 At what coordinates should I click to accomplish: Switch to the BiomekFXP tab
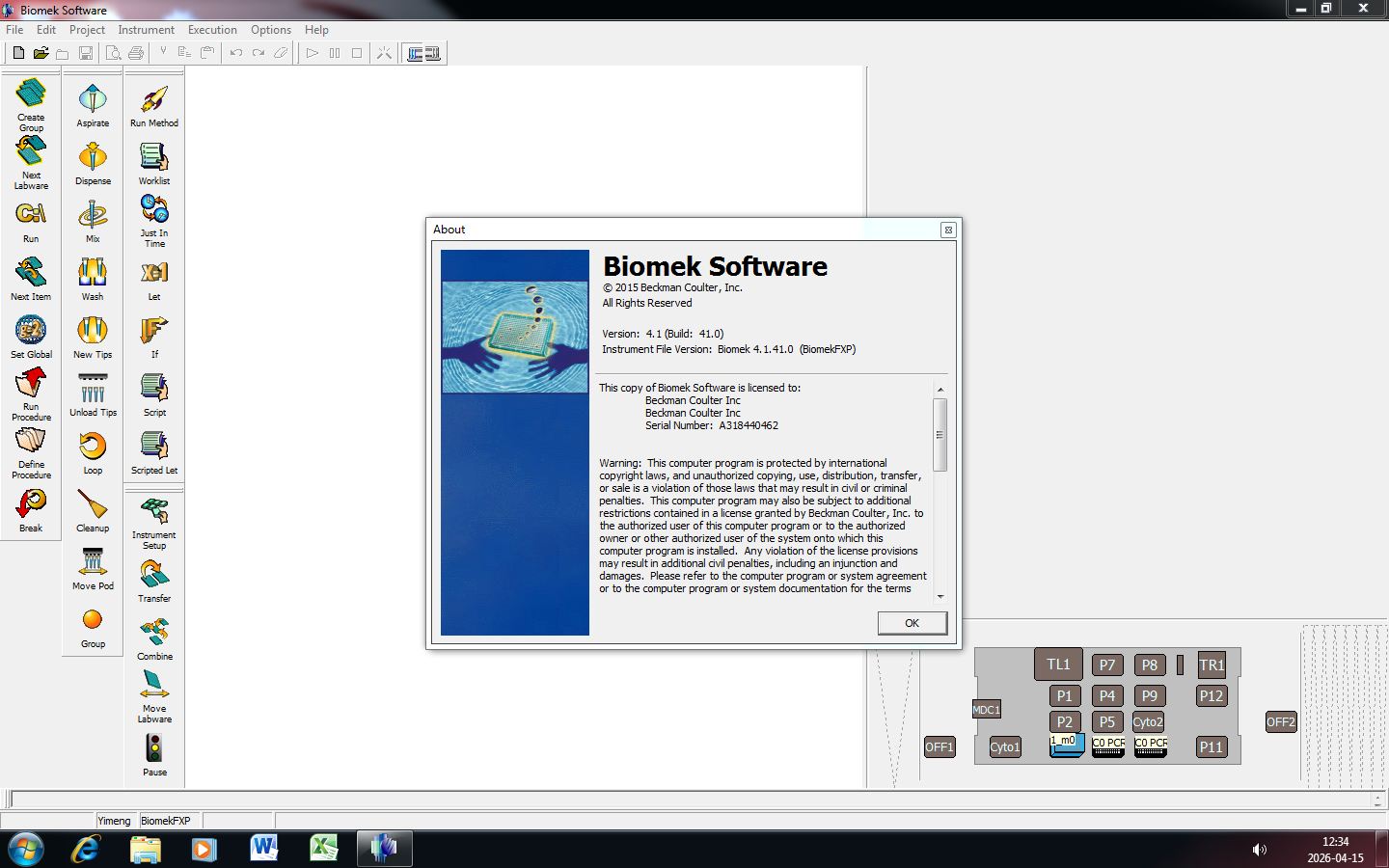pyautogui.click(x=167, y=821)
